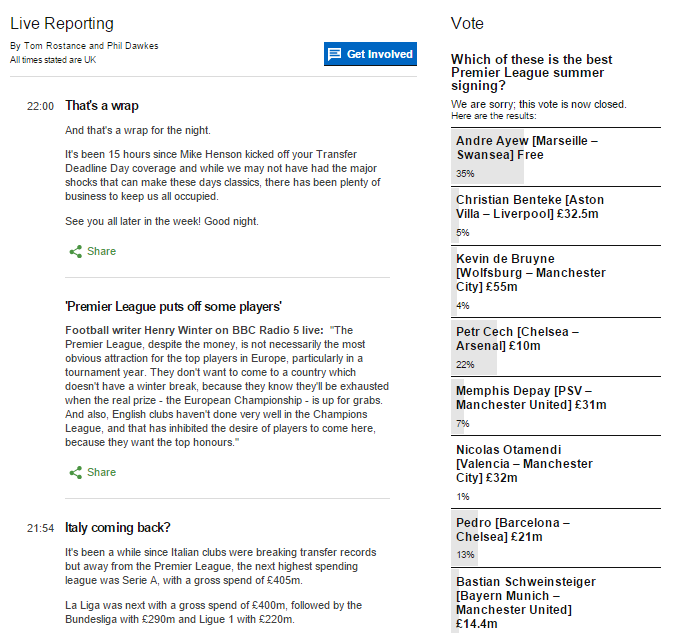This screenshot has height=633, width=689.
Task: Click the That's a wrap headline
Action: [x=102, y=106]
